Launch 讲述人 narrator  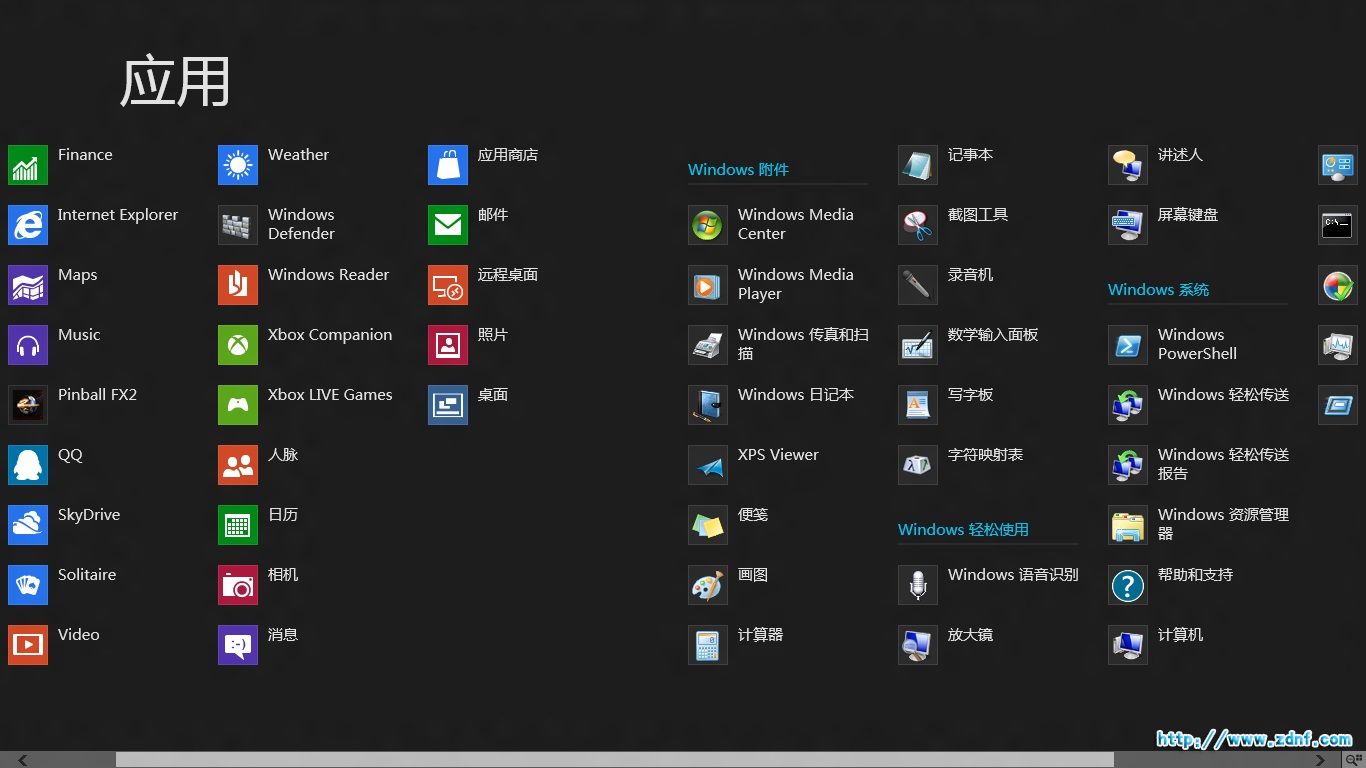point(1128,165)
